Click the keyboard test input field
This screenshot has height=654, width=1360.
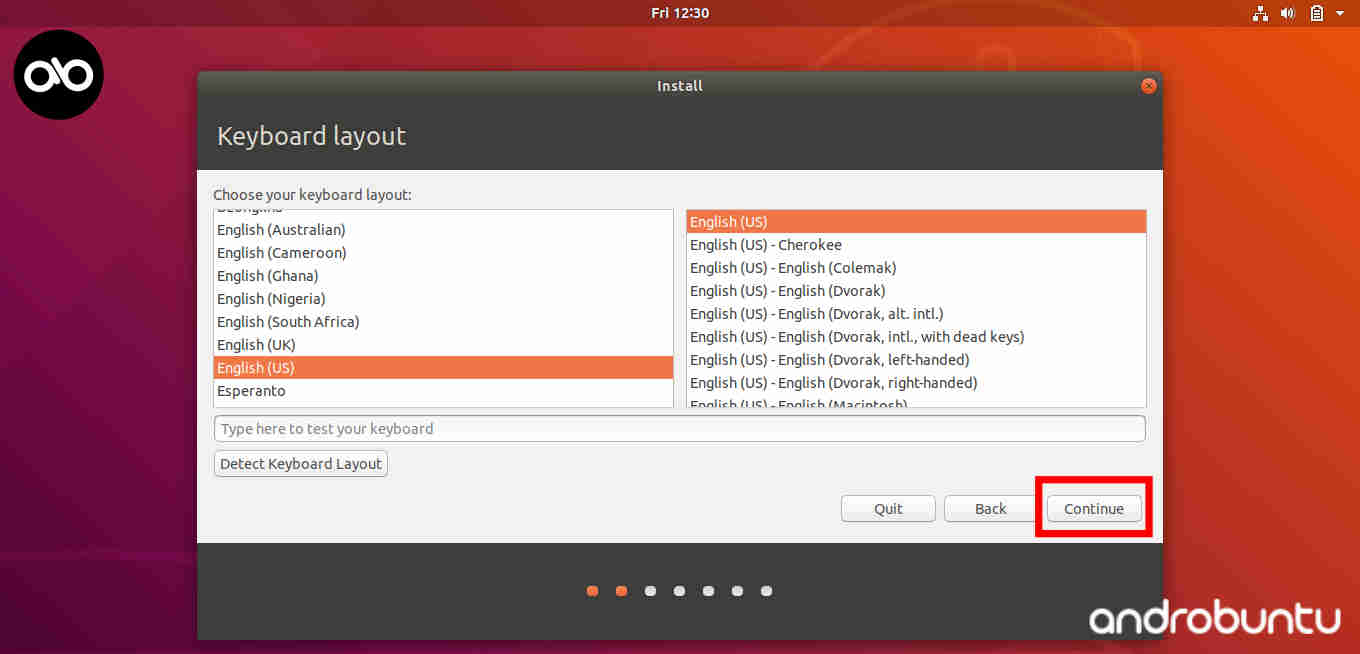click(679, 428)
